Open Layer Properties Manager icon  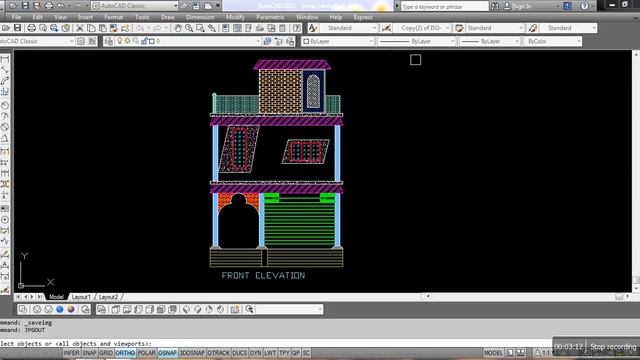(x=108, y=41)
